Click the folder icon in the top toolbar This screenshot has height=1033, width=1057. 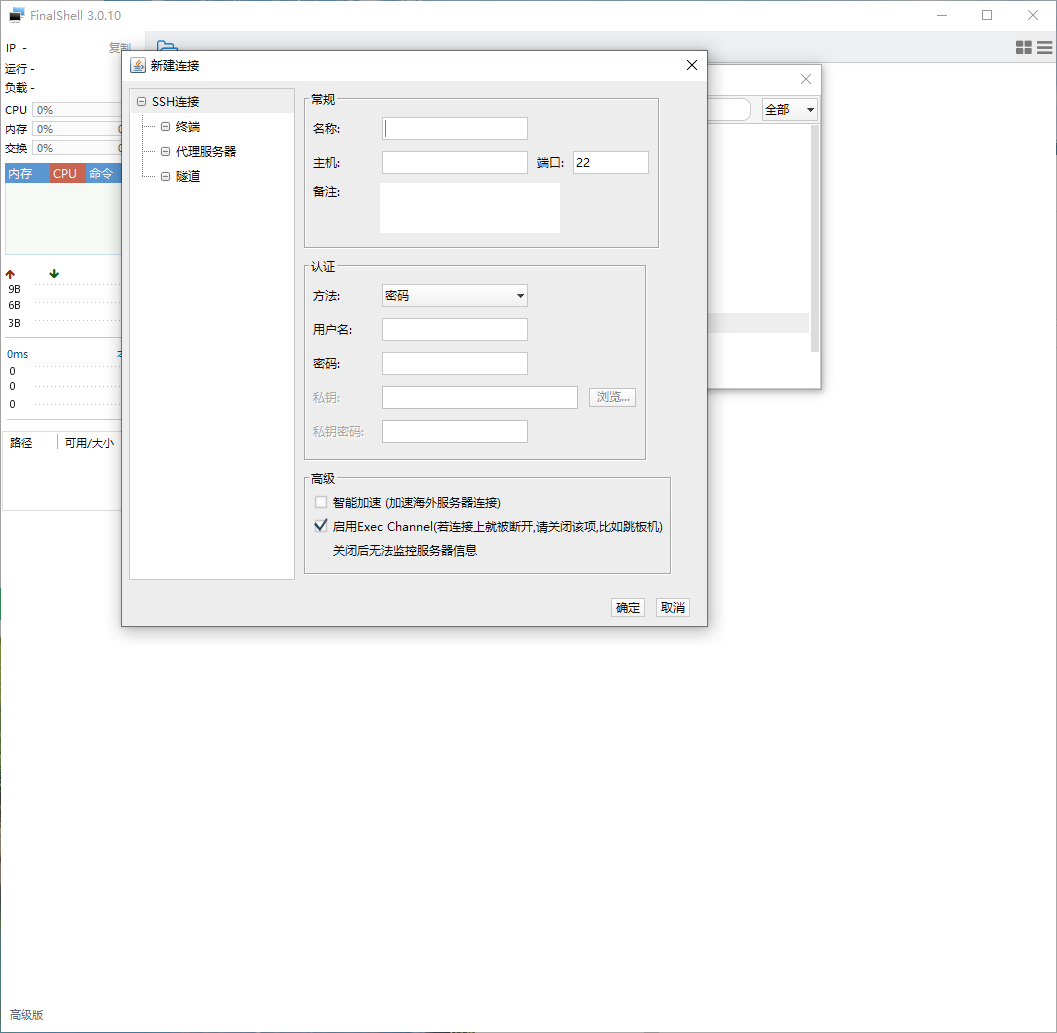[166, 46]
